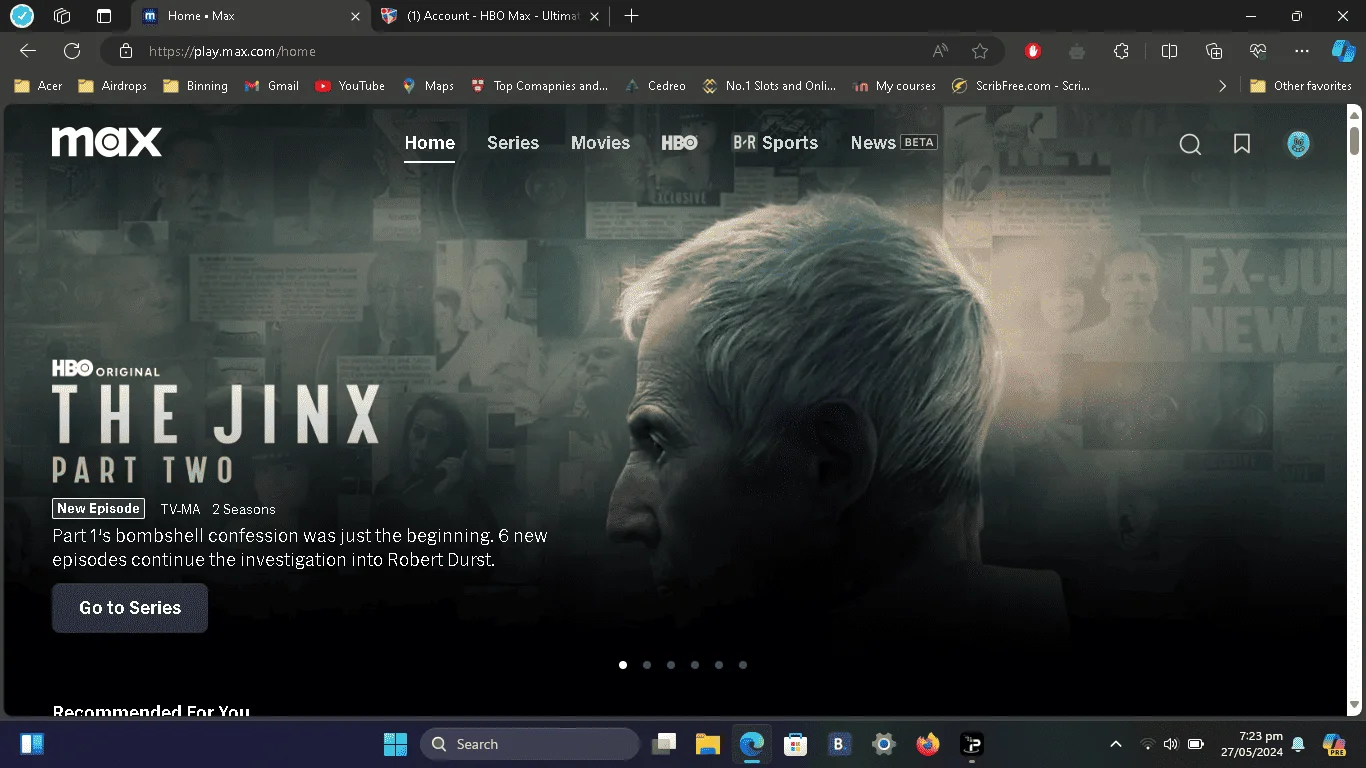The width and height of the screenshot is (1366, 768).
Task: Open Microsoft Store from taskbar
Action: (796, 744)
